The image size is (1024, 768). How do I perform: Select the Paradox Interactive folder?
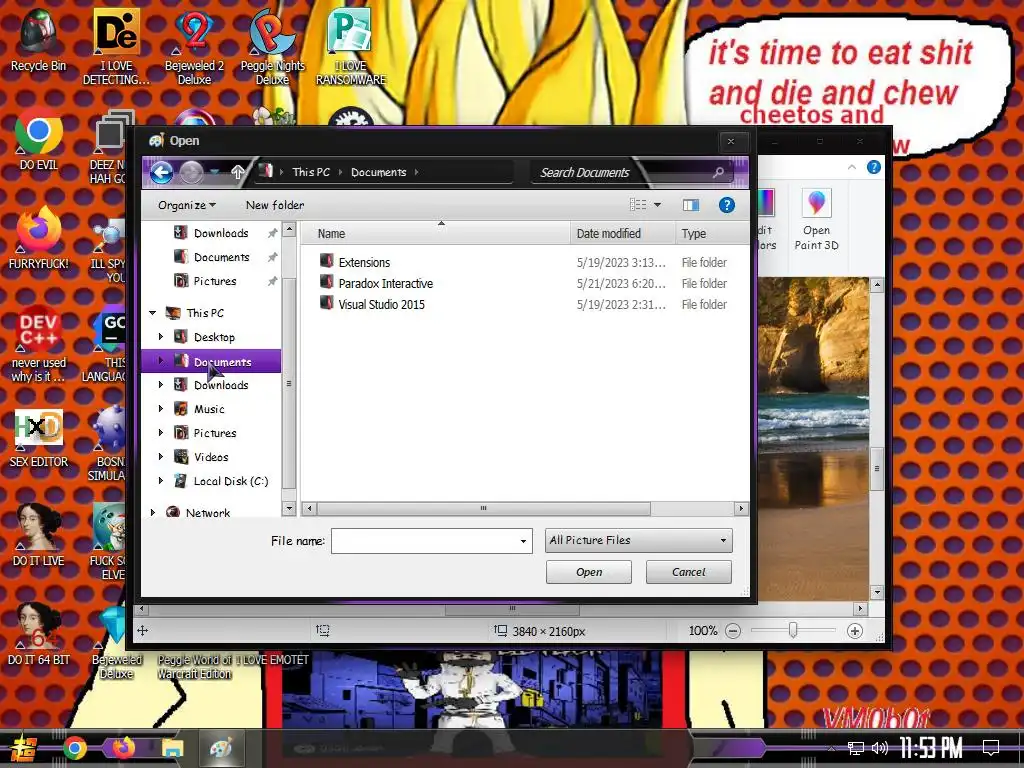[385, 283]
